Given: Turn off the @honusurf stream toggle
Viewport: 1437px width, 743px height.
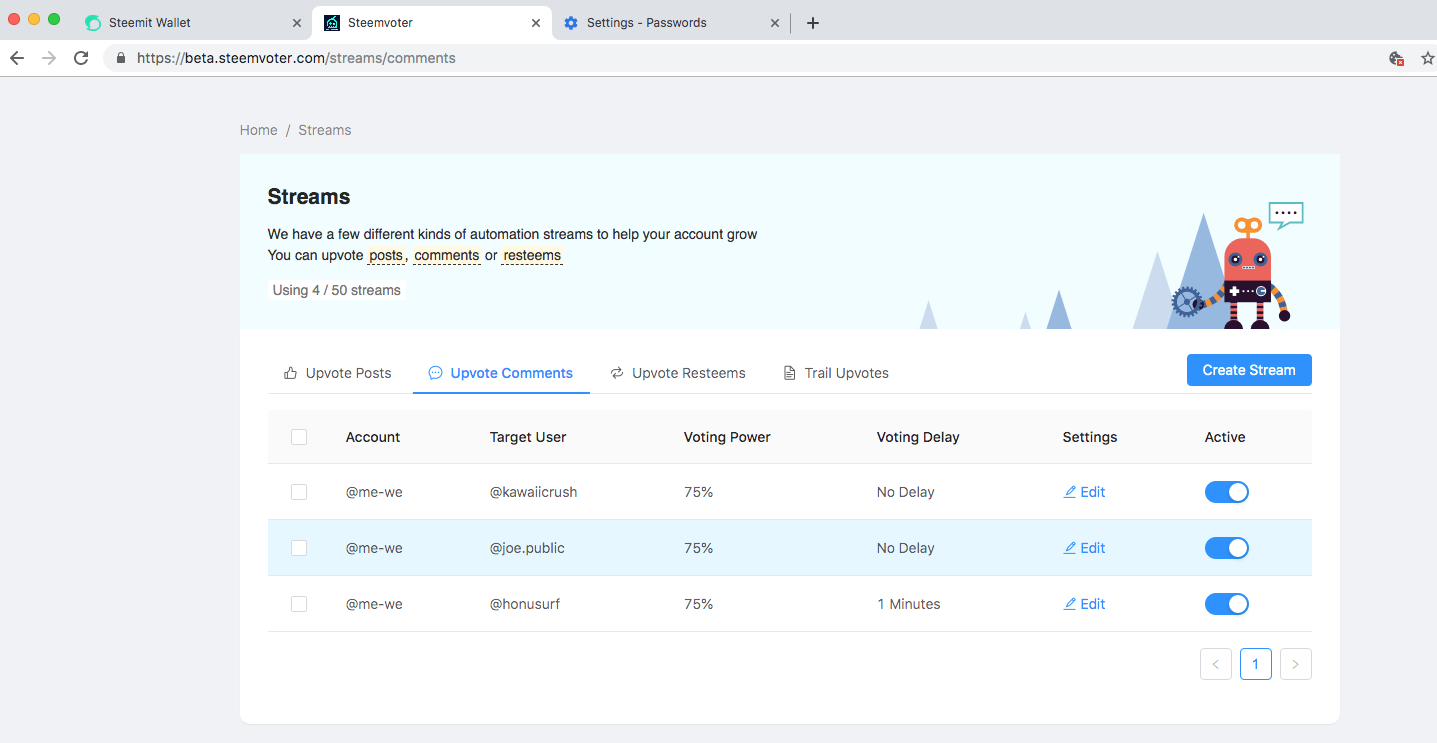Looking at the screenshot, I should point(1227,604).
